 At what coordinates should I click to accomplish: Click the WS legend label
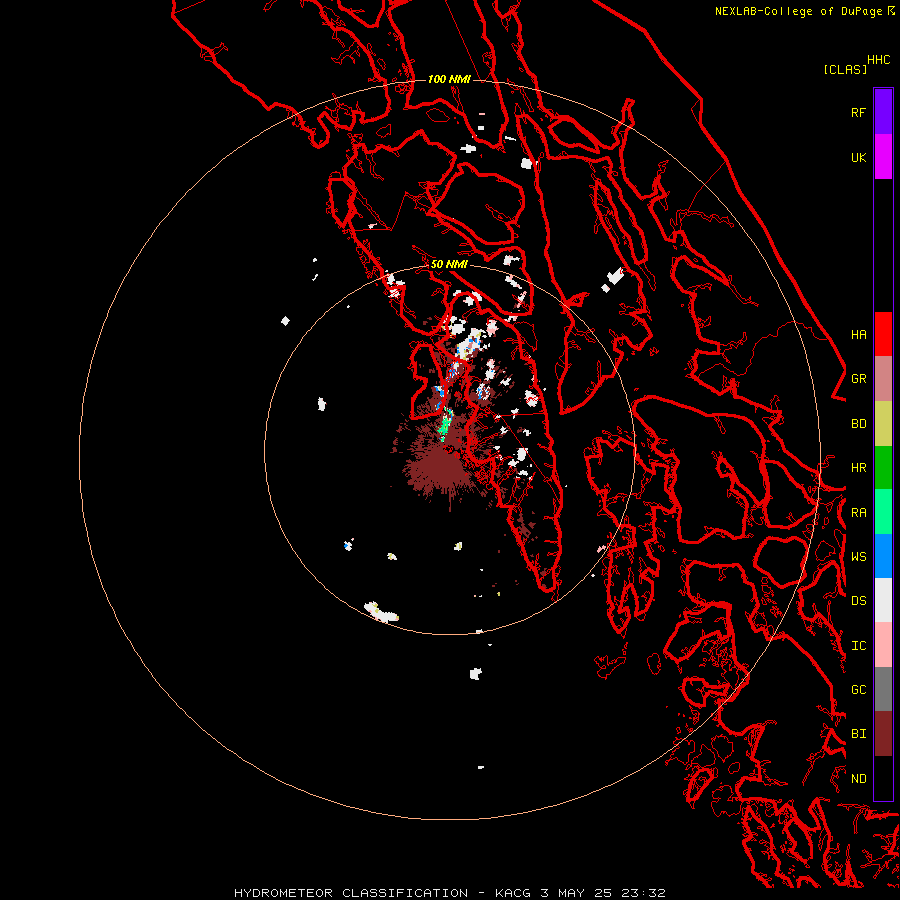coord(858,556)
